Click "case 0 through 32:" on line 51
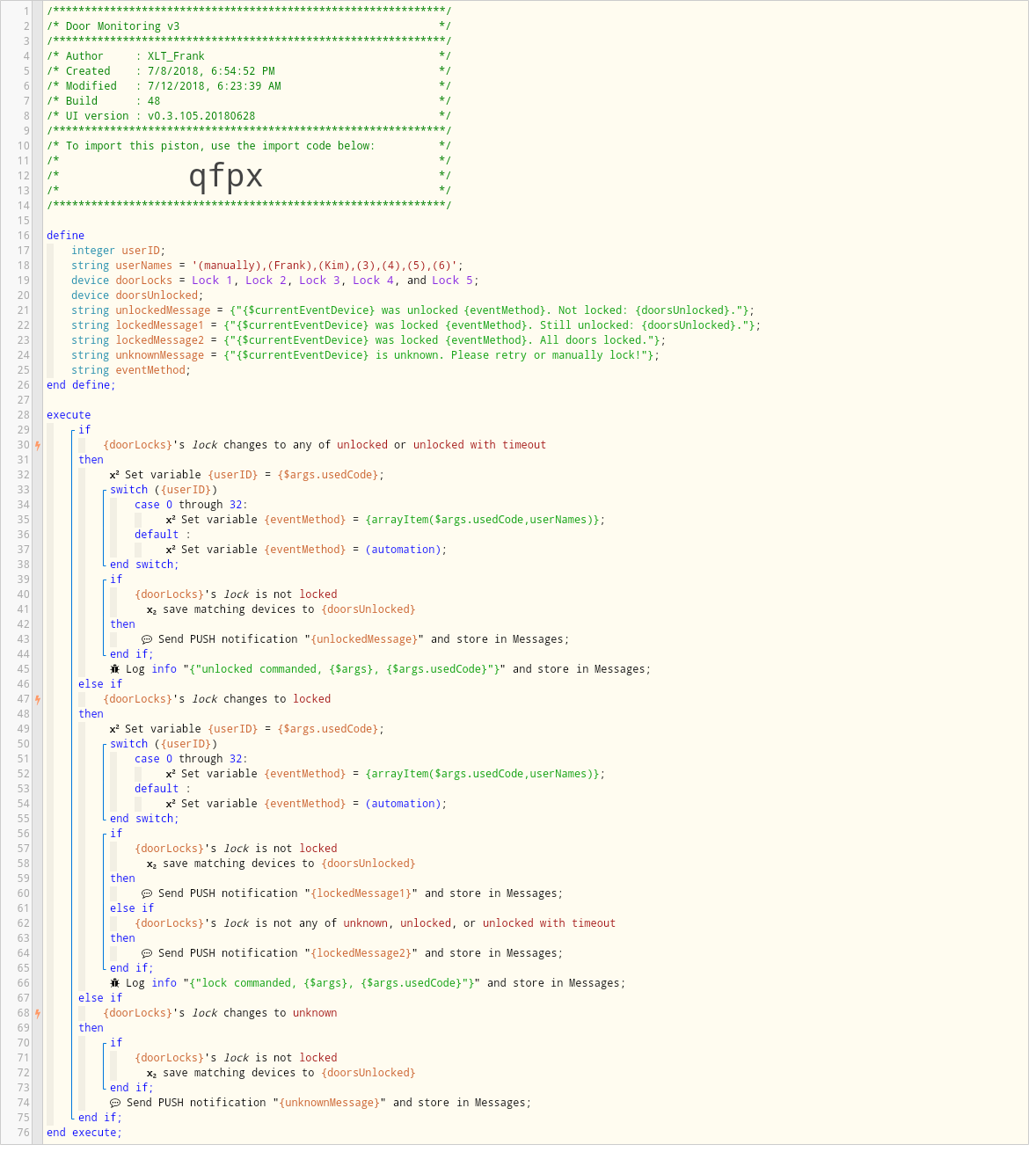 pos(191,759)
